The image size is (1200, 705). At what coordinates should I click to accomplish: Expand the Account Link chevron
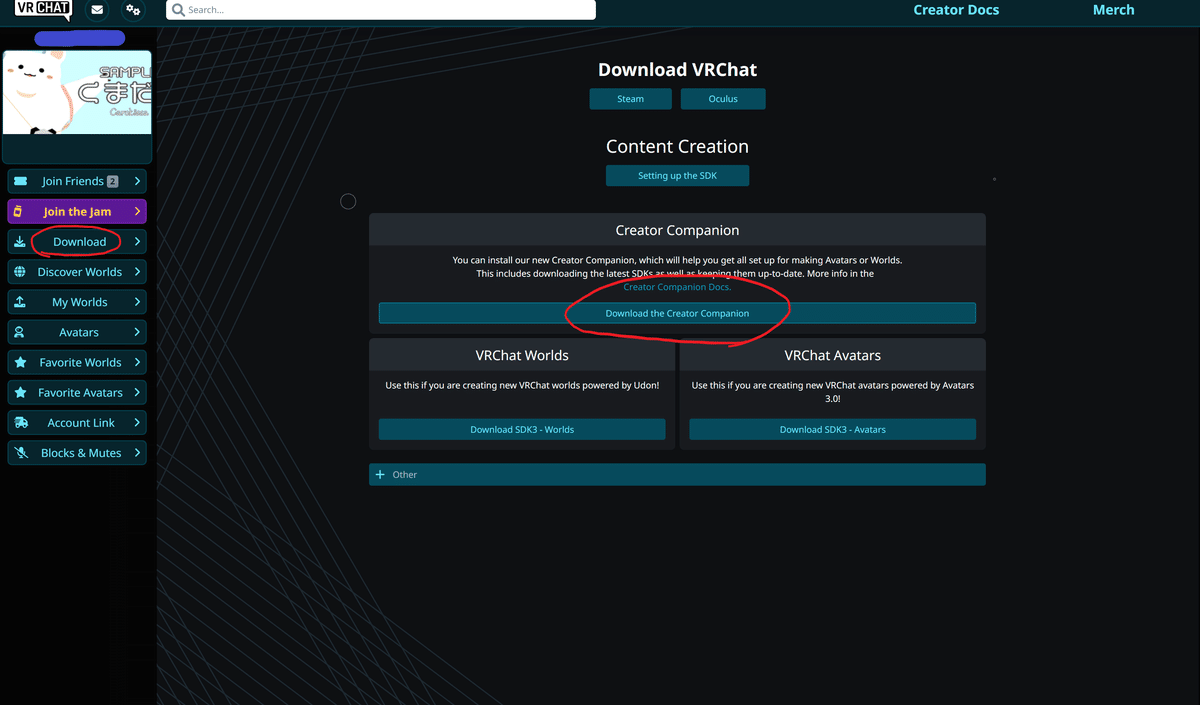(x=137, y=422)
